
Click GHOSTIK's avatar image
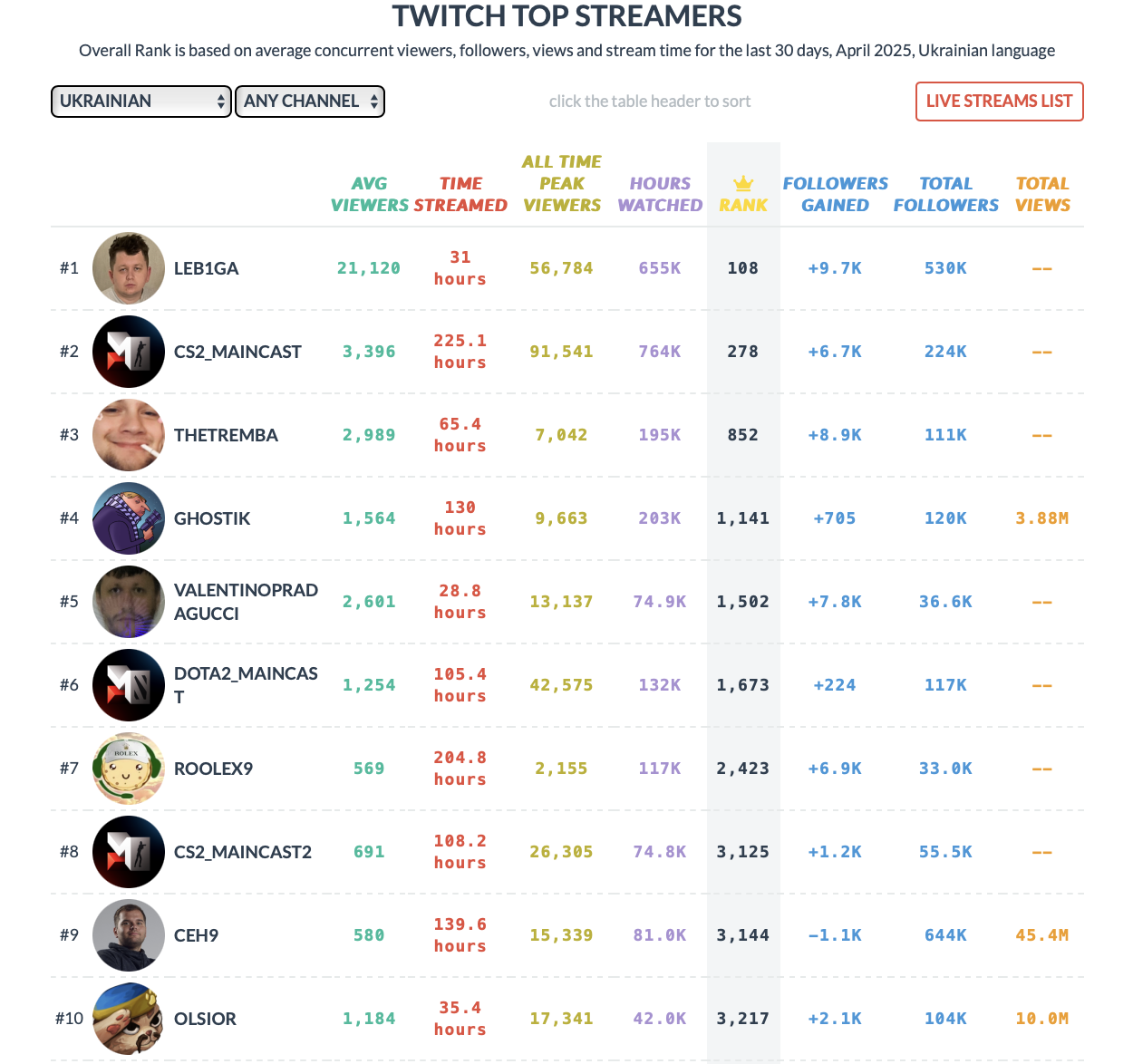[x=128, y=518]
